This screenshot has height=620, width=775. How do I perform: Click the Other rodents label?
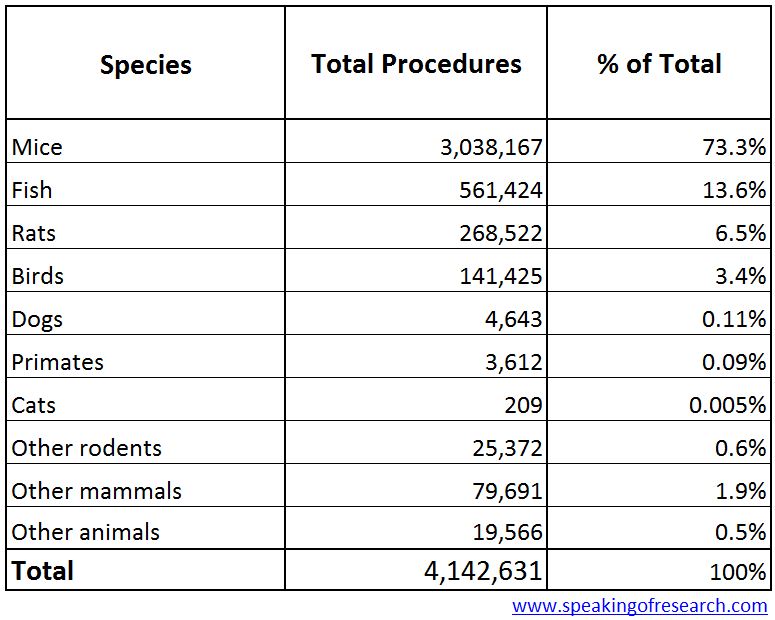(86, 448)
